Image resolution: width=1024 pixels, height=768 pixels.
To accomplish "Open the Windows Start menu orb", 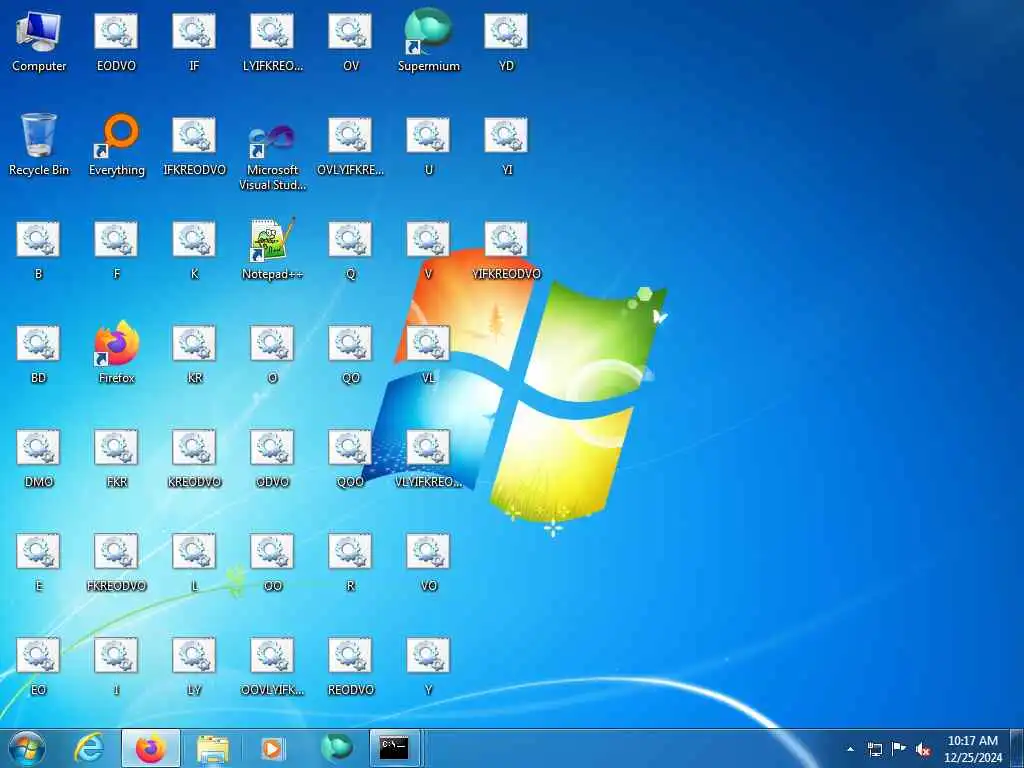I will (x=27, y=748).
